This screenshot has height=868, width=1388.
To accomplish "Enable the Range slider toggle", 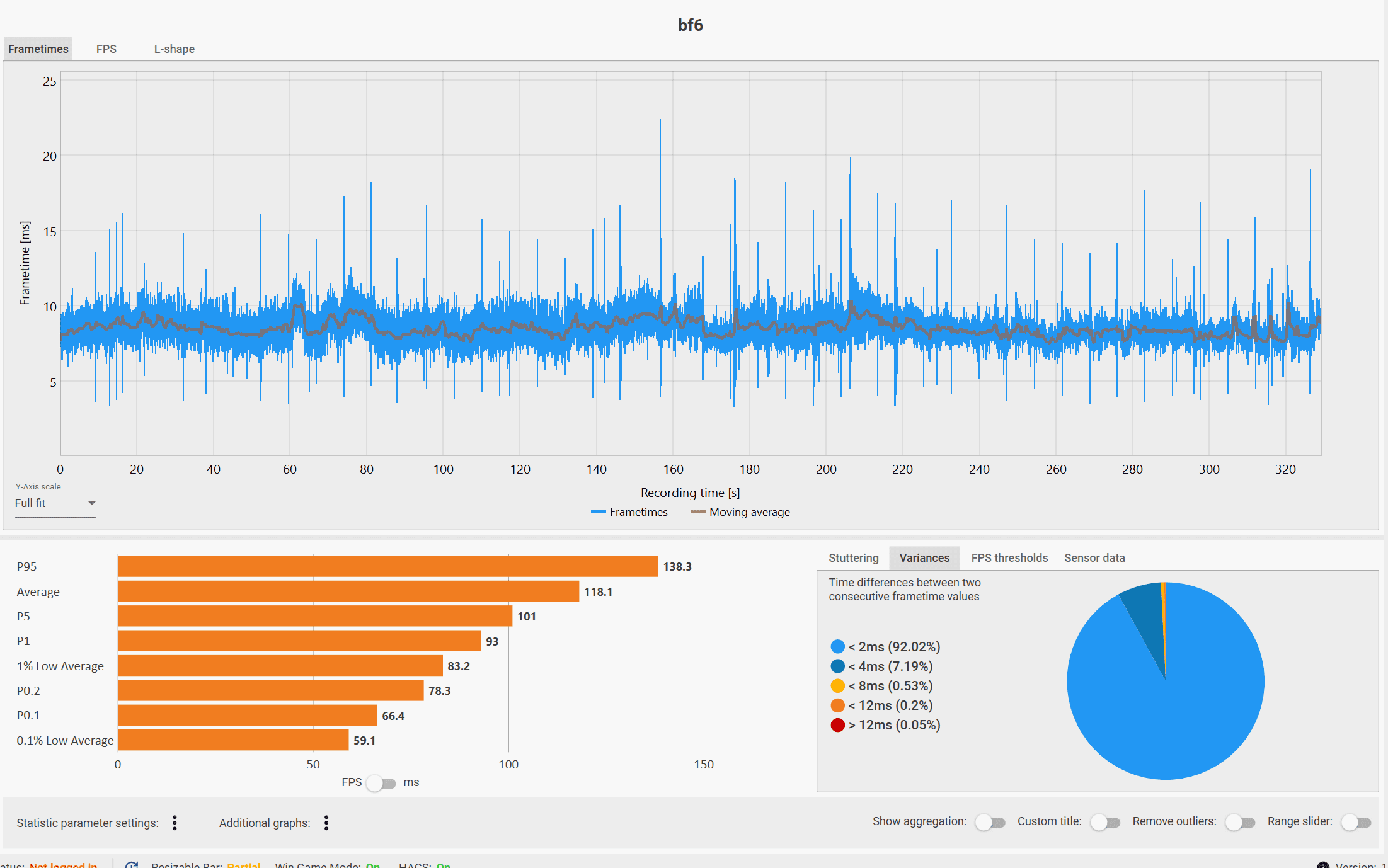I will 1356,822.
